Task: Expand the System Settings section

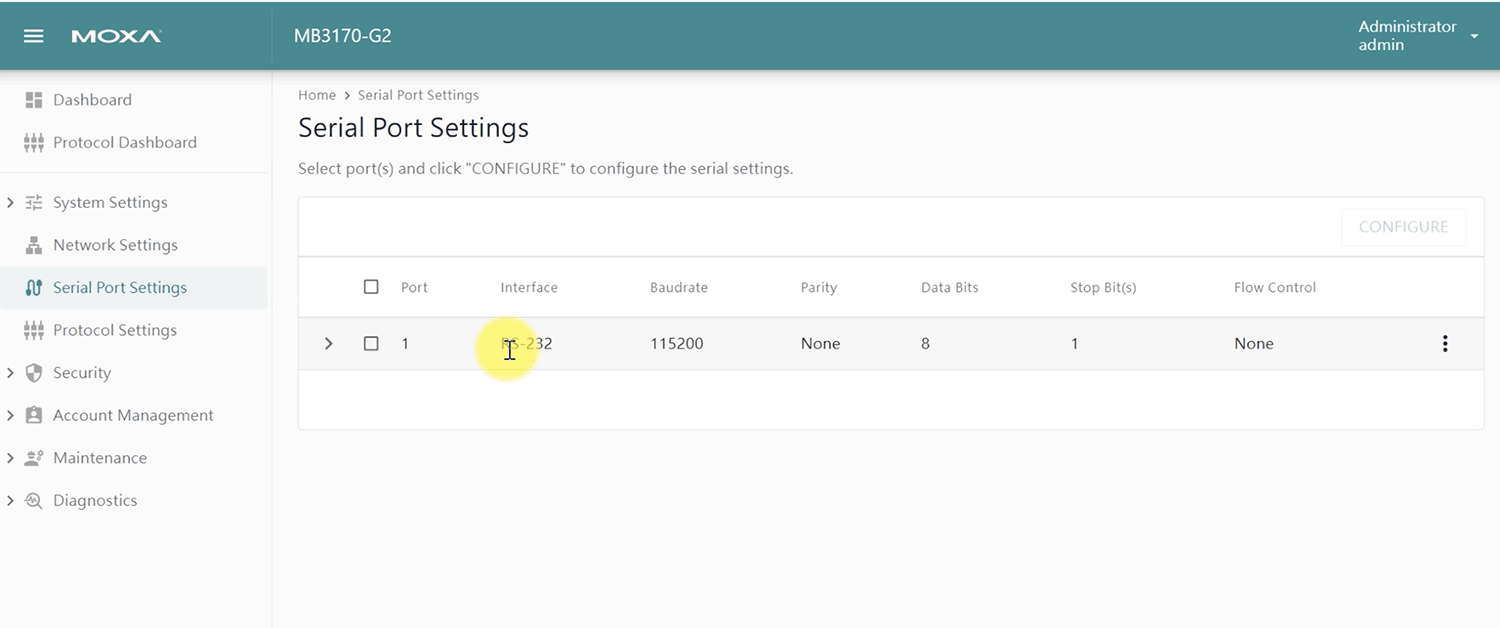Action: point(10,203)
